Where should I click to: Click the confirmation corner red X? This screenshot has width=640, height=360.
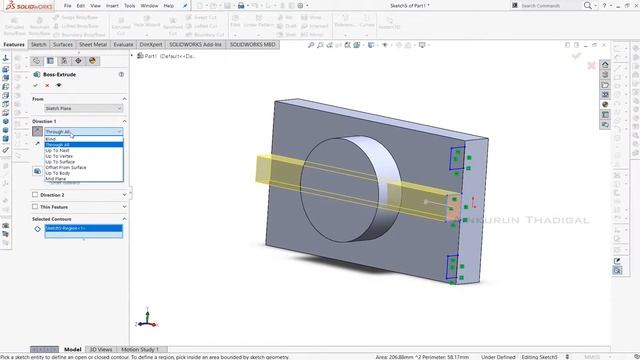tap(591, 65)
